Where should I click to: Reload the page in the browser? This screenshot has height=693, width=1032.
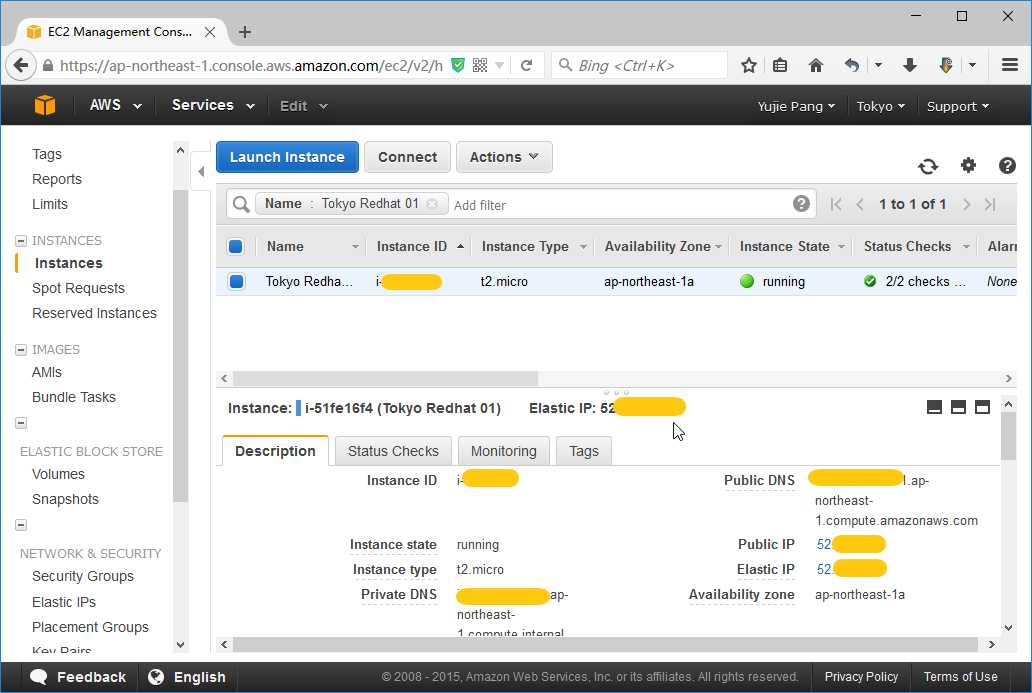pyautogui.click(x=527, y=65)
